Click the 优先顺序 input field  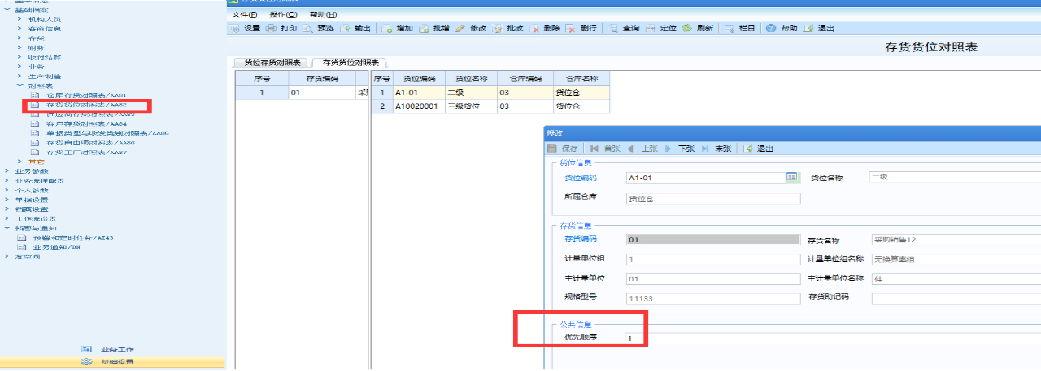(635, 338)
